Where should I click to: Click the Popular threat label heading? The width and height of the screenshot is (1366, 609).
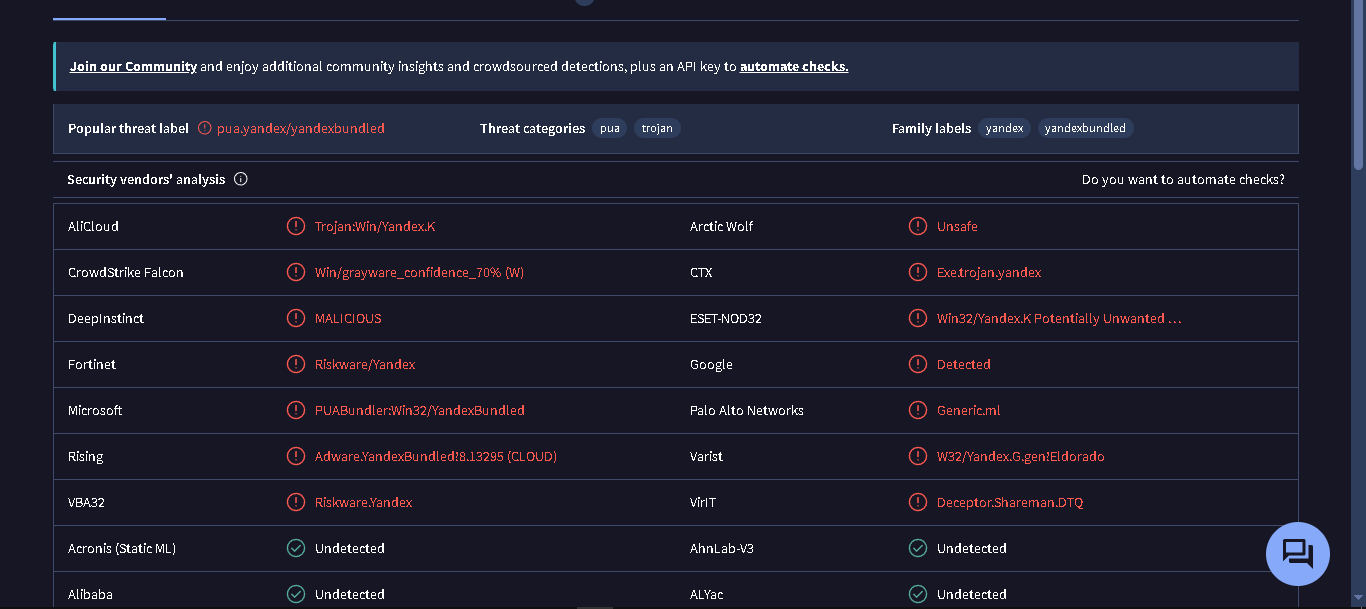128,129
